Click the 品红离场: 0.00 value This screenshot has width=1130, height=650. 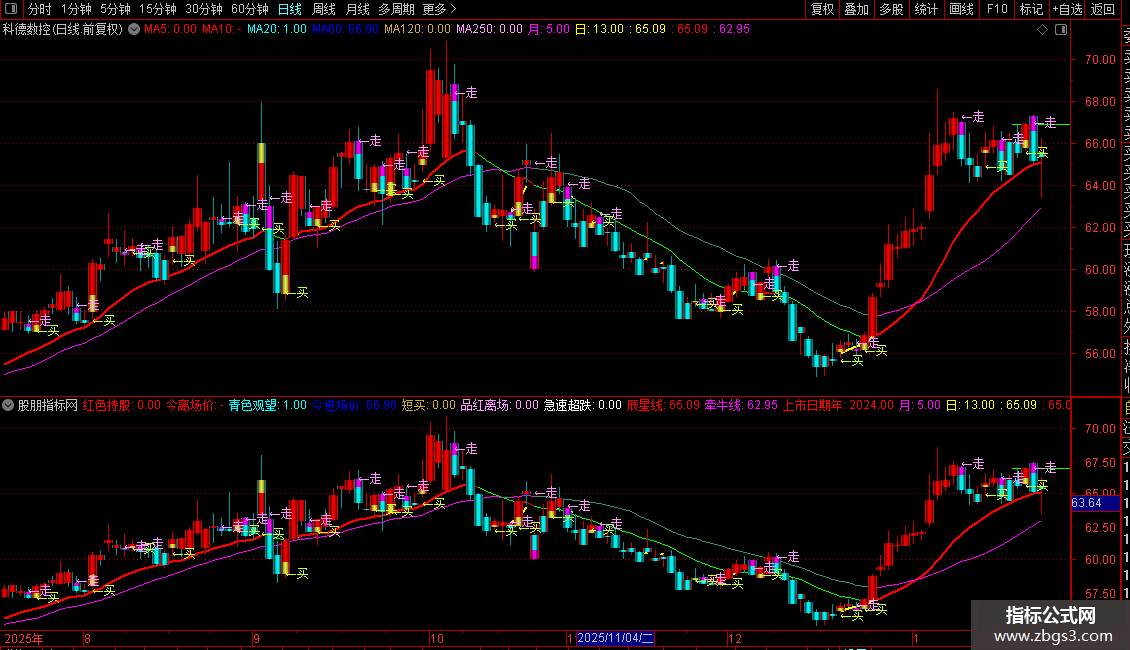coord(499,405)
